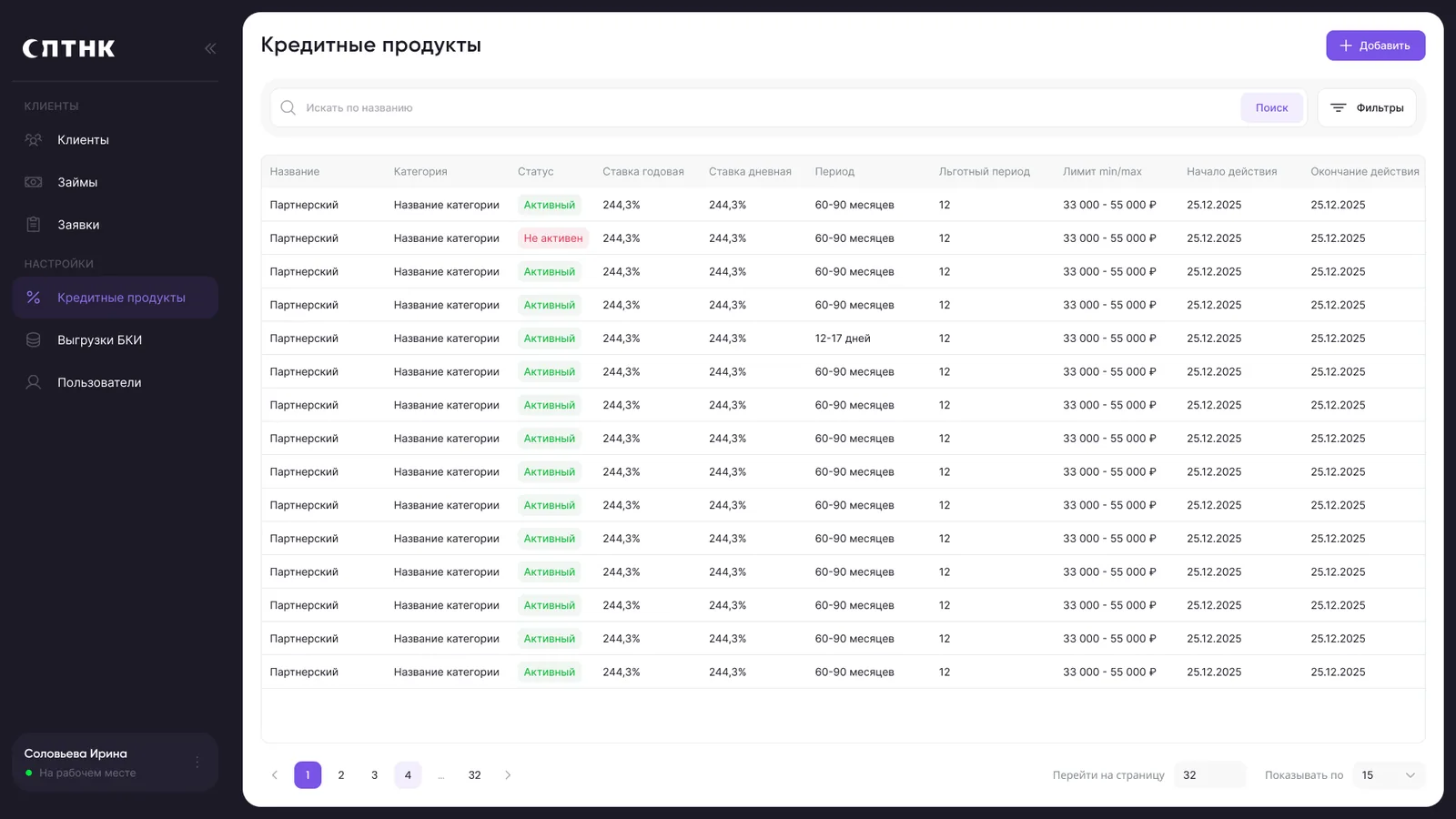
Task: Click the Кредитные продукты percent icon
Action: pyautogui.click(x=34, y=298)
